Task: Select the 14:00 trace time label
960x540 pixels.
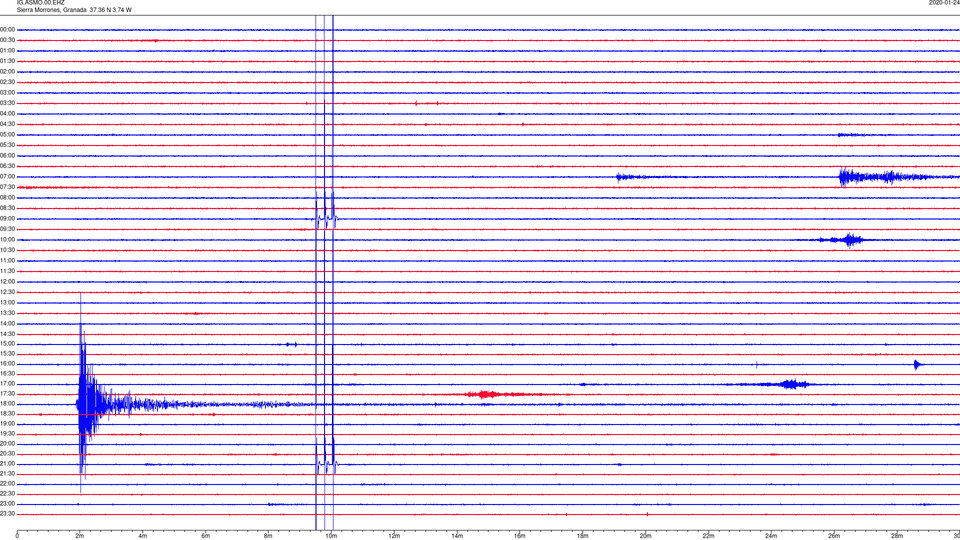Action: coord(8,323)
